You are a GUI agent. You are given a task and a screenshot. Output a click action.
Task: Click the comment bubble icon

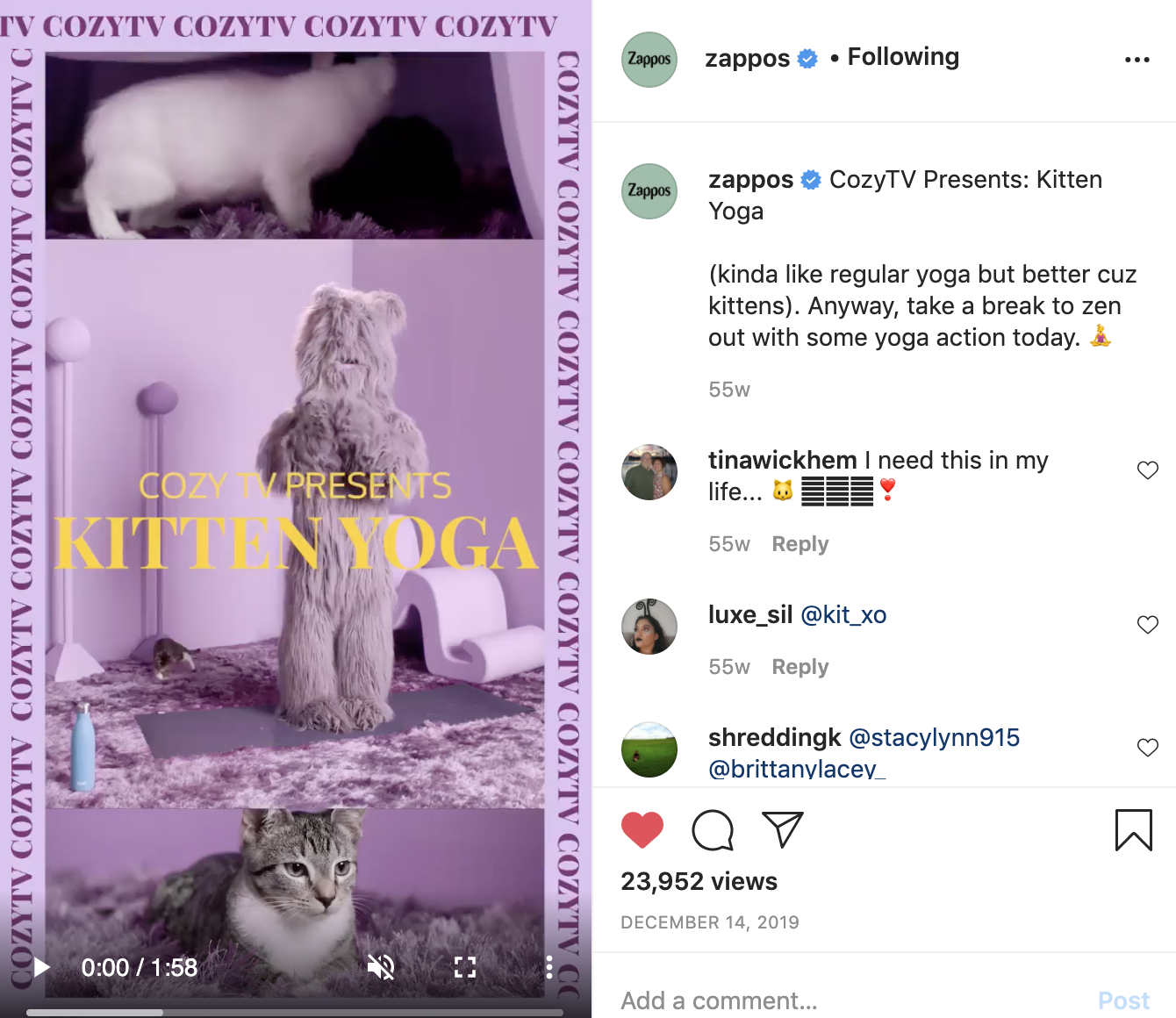(713, 830)
